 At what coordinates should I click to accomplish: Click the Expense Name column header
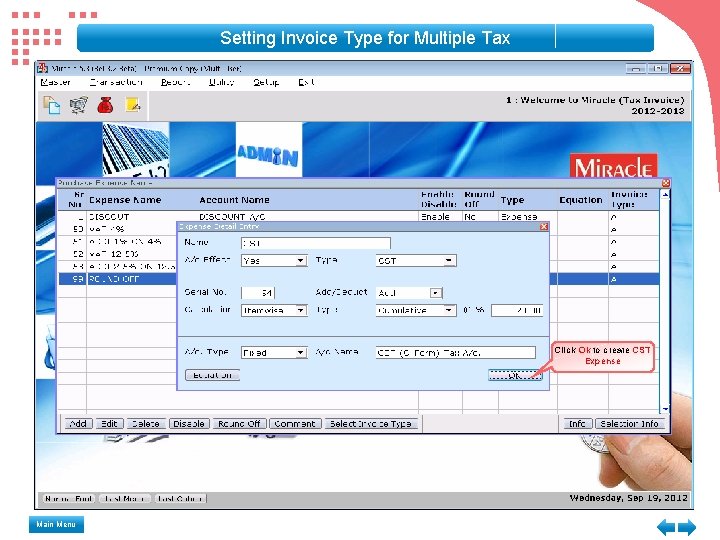[125, 200]
